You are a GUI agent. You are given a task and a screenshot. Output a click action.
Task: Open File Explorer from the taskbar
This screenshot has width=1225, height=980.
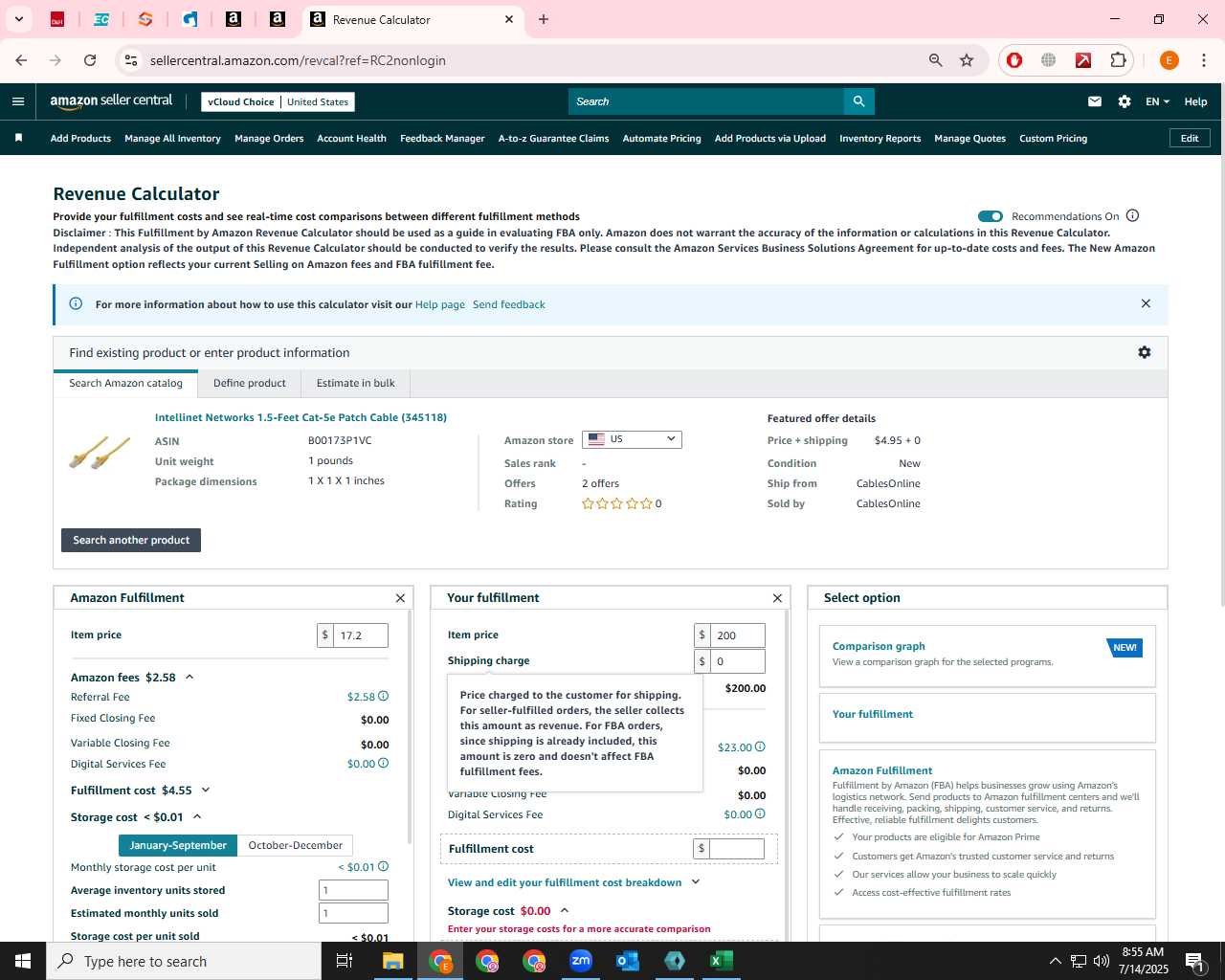point(393,961)
